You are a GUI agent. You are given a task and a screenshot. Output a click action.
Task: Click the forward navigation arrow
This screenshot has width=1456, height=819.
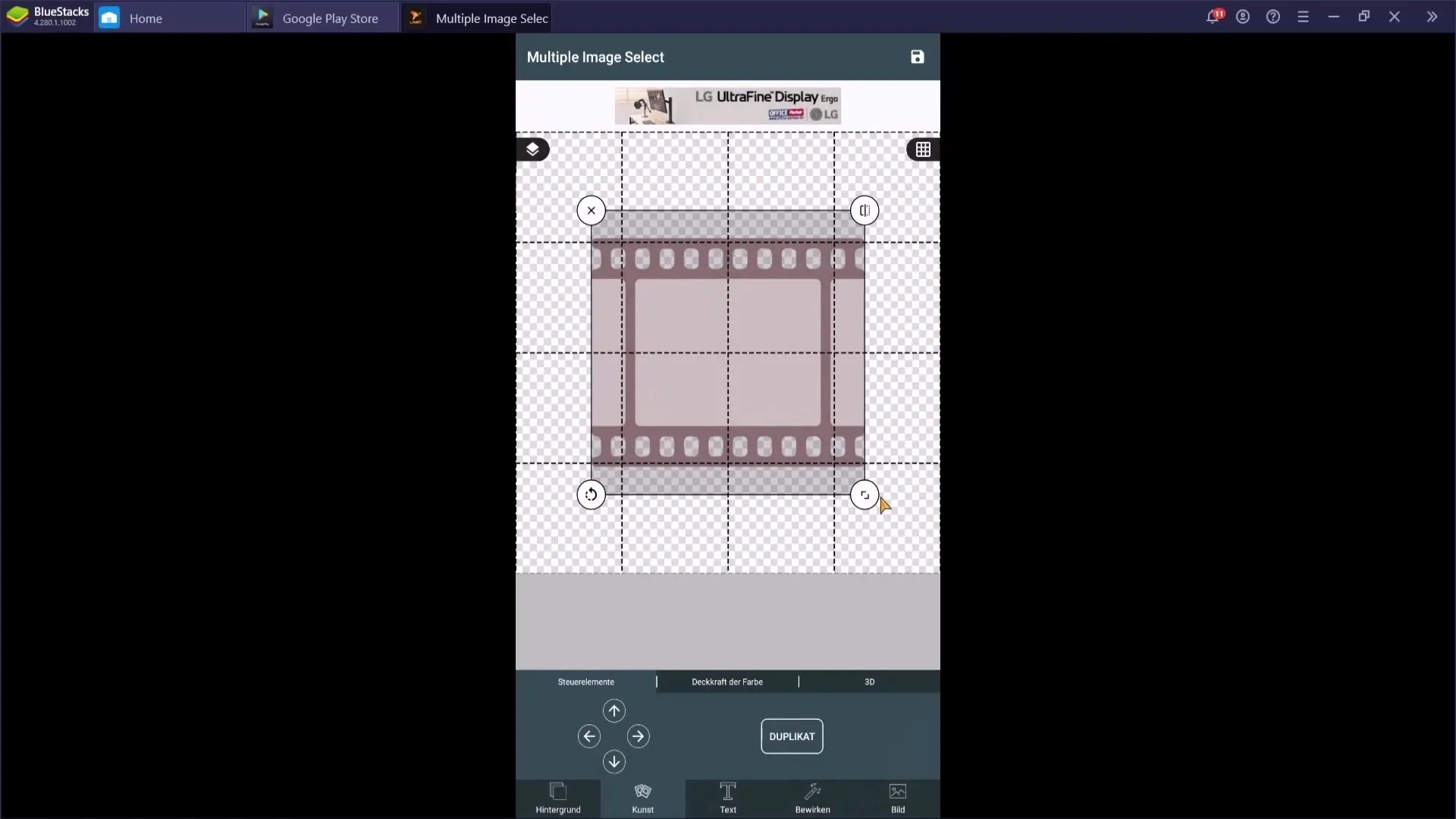coord(639,736)
